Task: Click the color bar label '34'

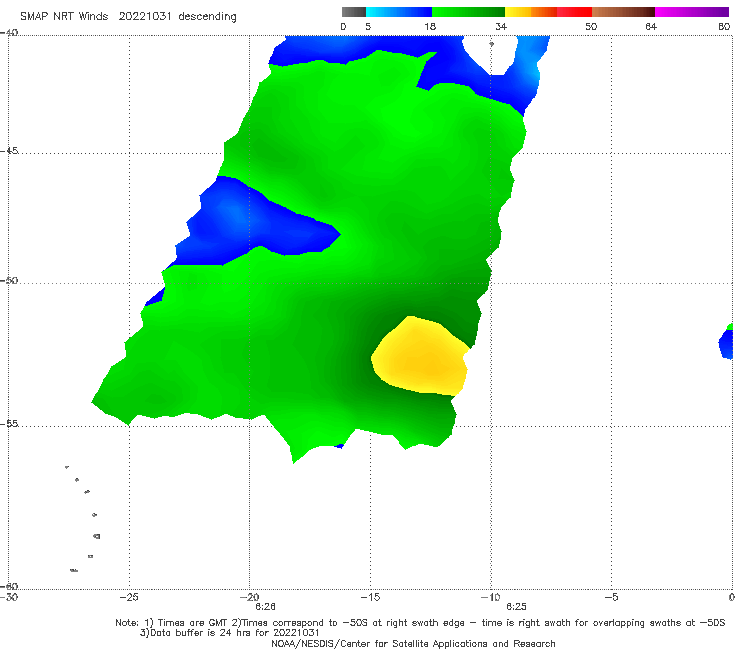Action: click(501, 27)
